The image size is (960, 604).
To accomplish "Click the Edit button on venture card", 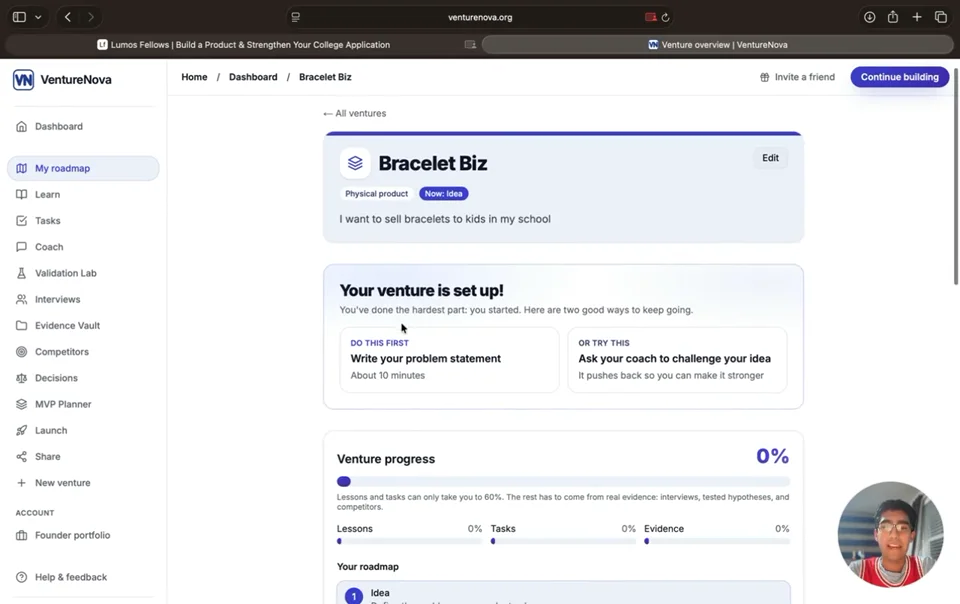I will coord(770,158).
